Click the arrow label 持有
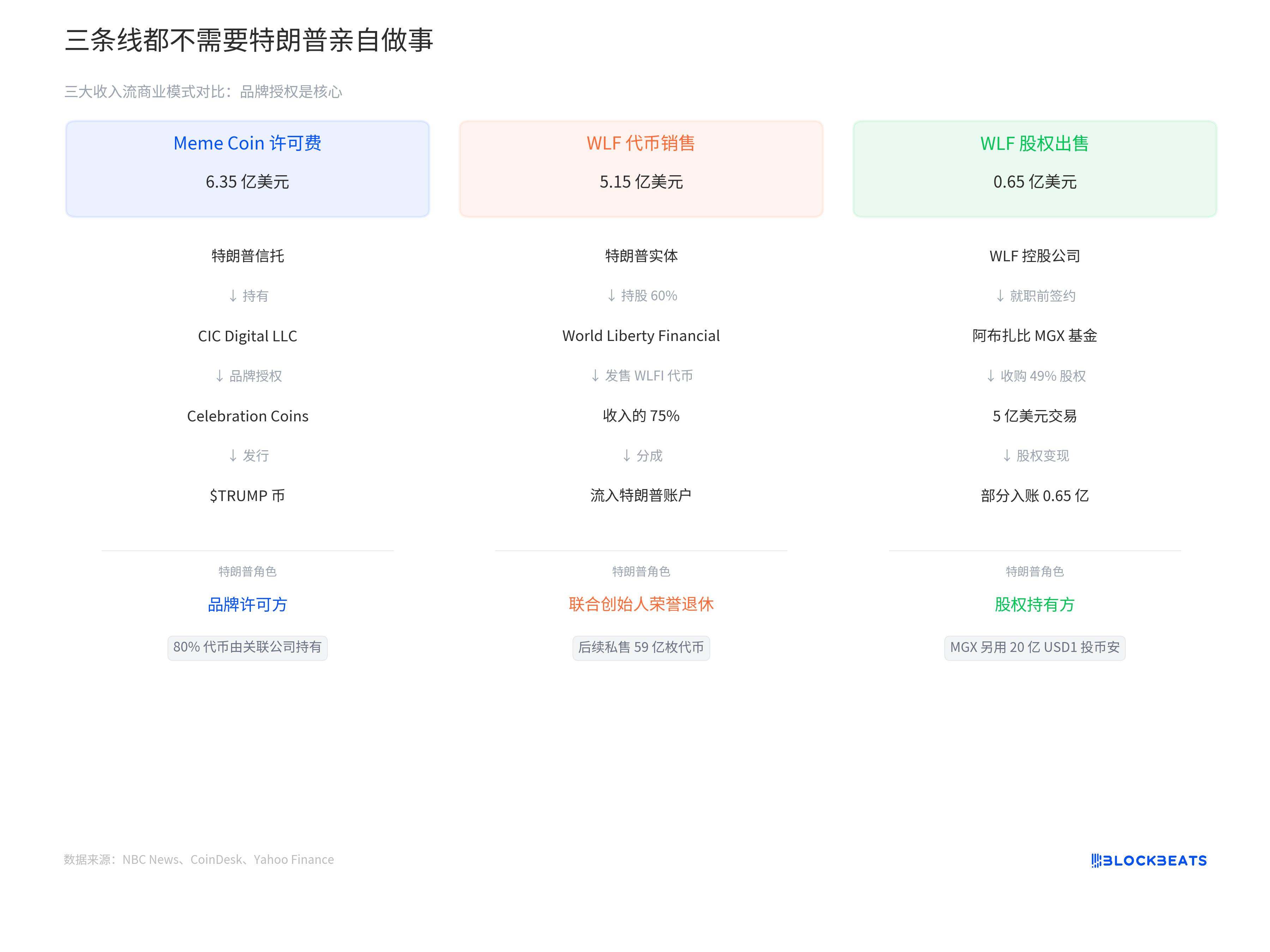 249,295
